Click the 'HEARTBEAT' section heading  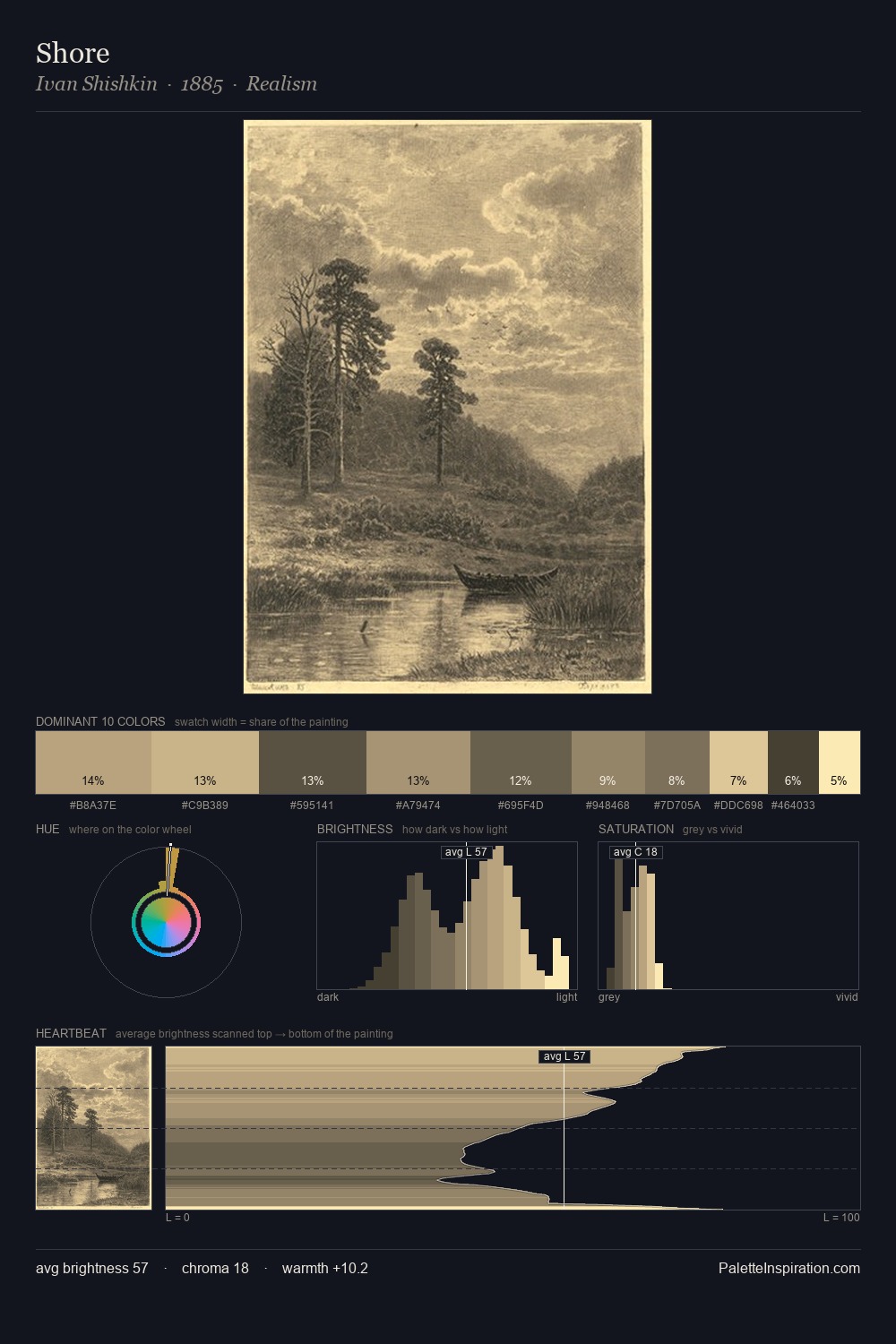[71, 1033]
